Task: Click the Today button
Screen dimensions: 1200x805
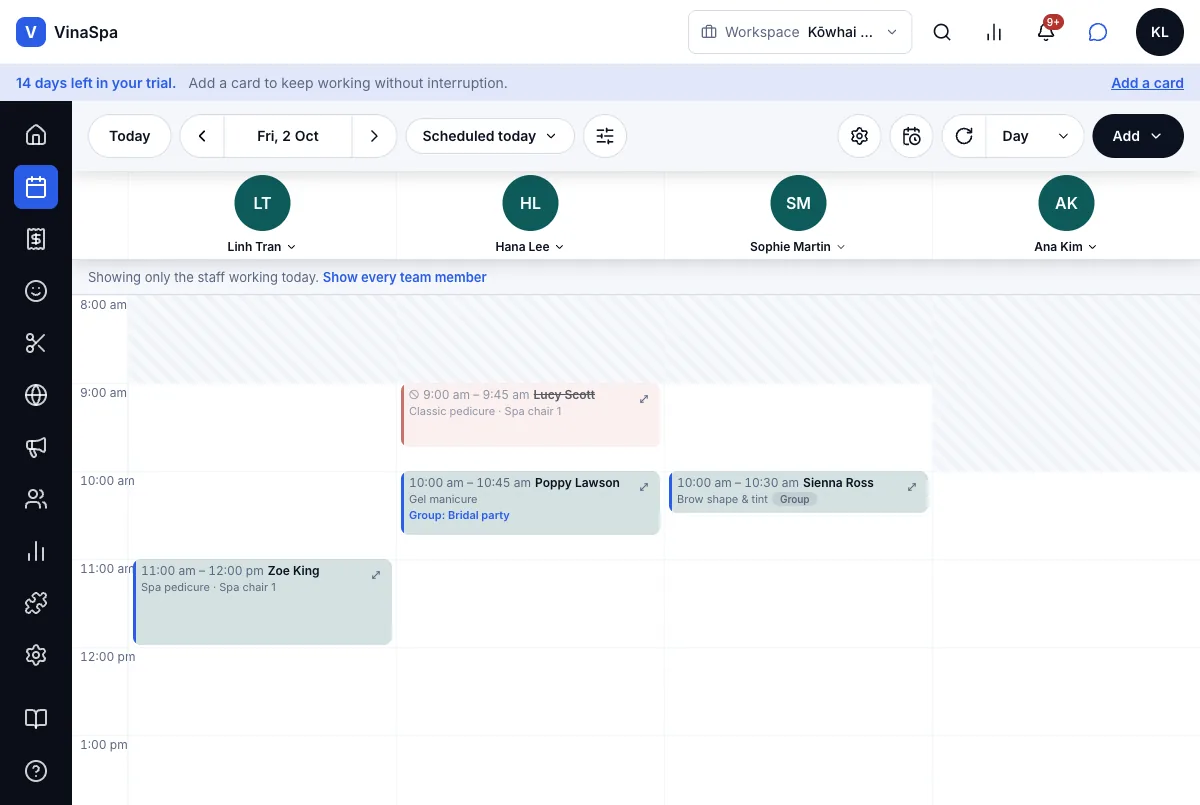Action: point(130,136)
